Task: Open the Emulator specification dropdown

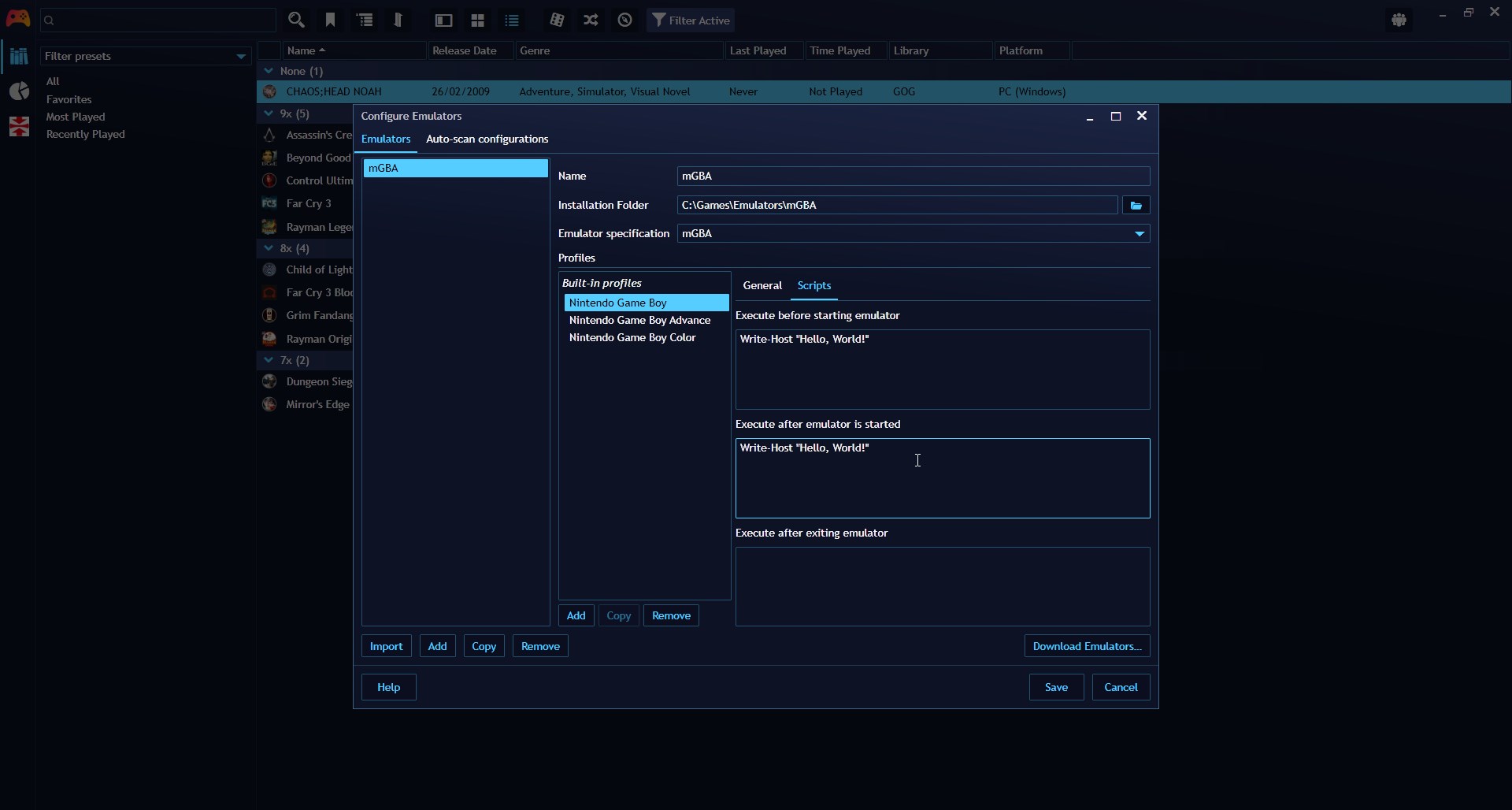Action: [1139, 233]
